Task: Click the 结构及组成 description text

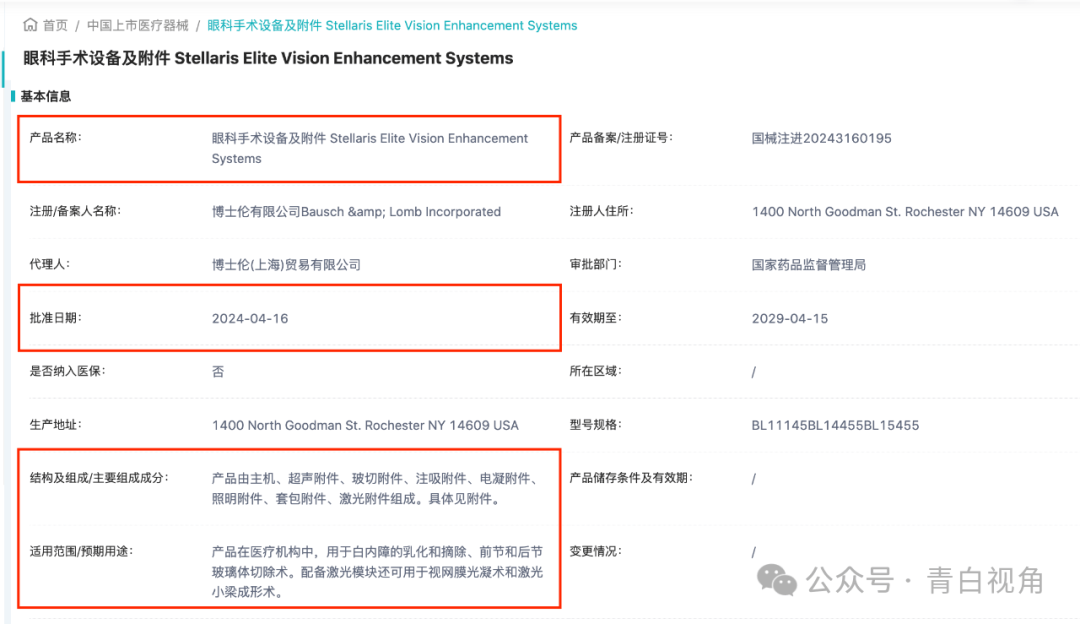Action: pyautogui.click(x=376, y=488)
